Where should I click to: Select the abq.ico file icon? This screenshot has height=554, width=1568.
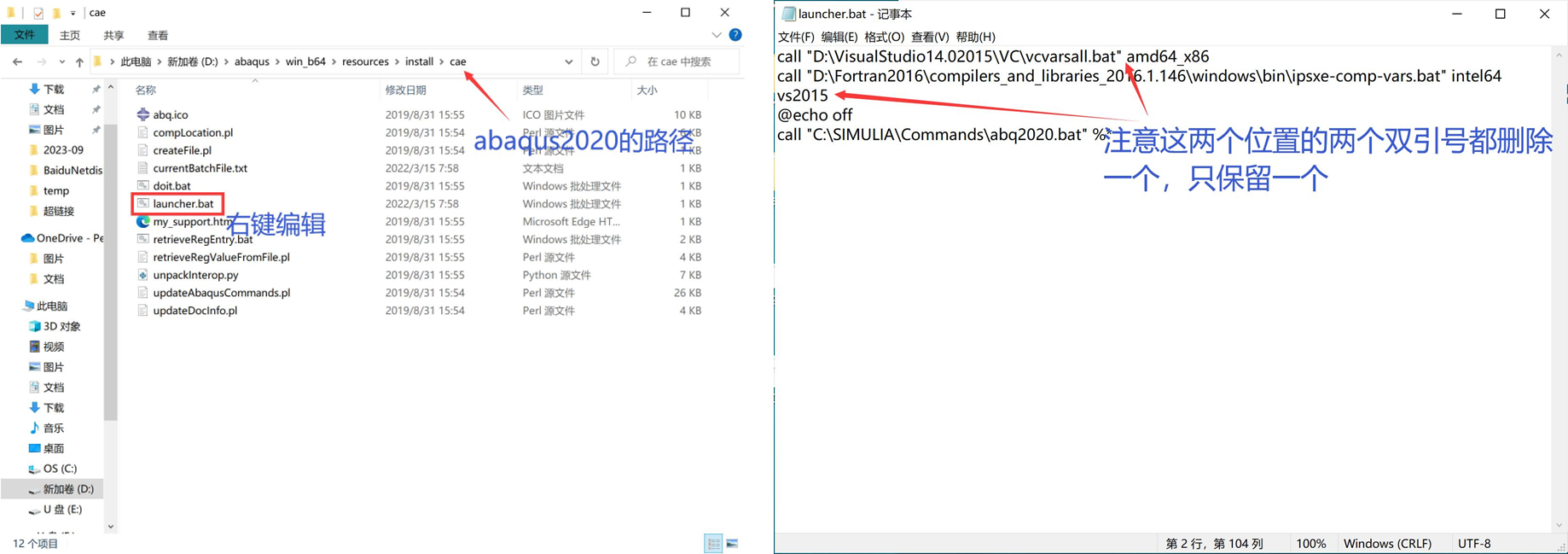point(143,114)
